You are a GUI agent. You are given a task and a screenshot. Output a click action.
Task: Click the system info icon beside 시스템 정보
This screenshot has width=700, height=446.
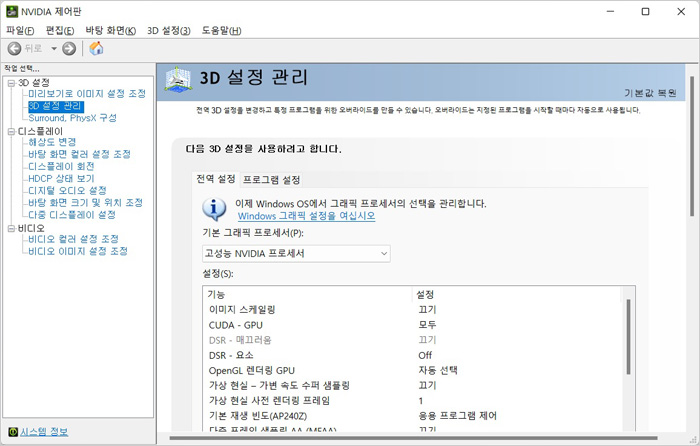[x=13, y=432]
